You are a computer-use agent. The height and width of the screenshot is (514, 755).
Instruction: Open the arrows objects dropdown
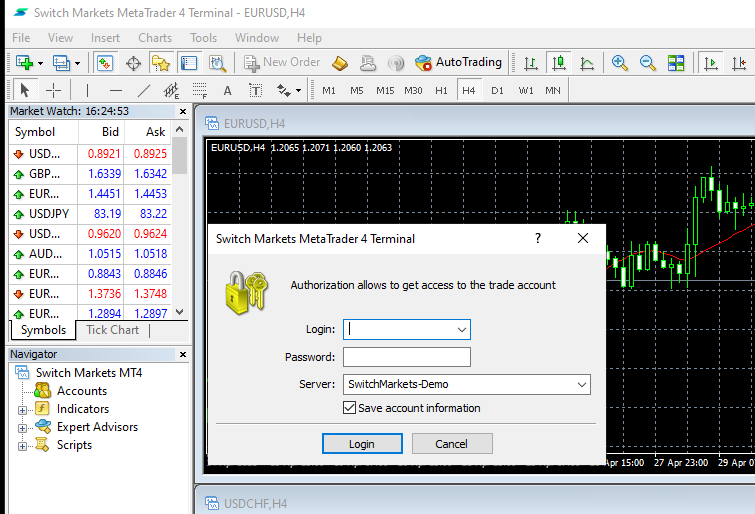(299, 91)
